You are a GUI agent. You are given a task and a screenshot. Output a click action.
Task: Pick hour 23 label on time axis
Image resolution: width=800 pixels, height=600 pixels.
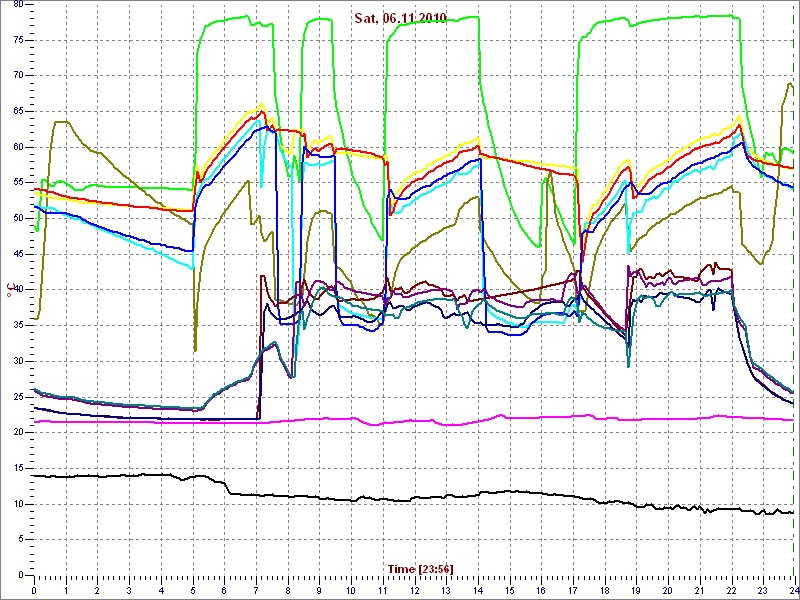click(x=763, y=589)
